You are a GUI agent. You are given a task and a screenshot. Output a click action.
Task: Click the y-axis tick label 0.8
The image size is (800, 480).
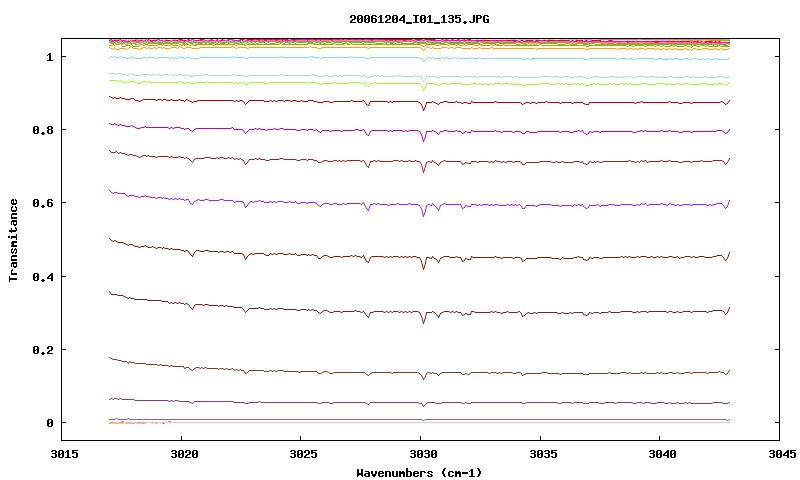[42, 130]
